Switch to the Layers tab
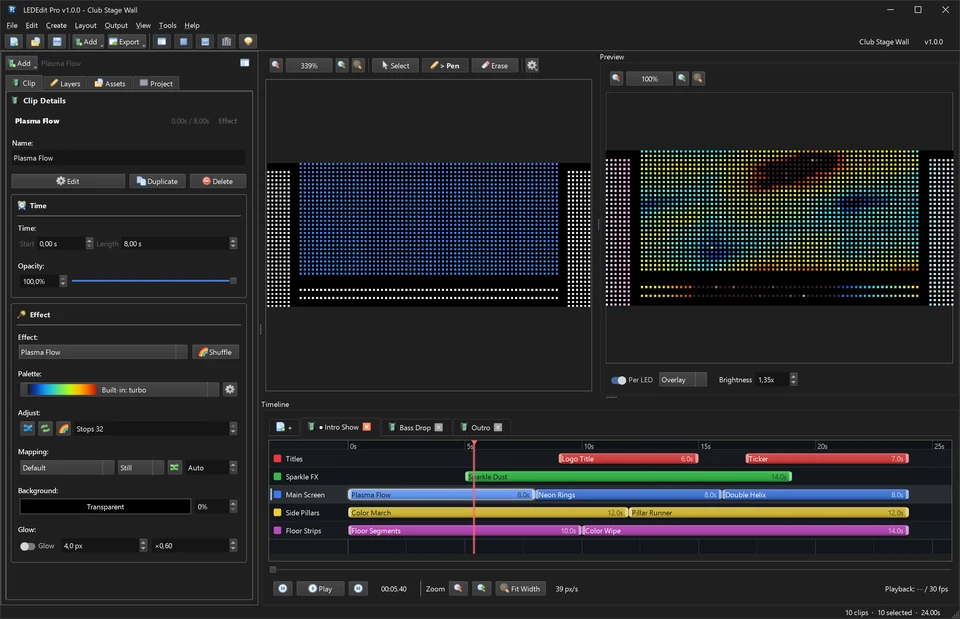 (x=65, y=83)
